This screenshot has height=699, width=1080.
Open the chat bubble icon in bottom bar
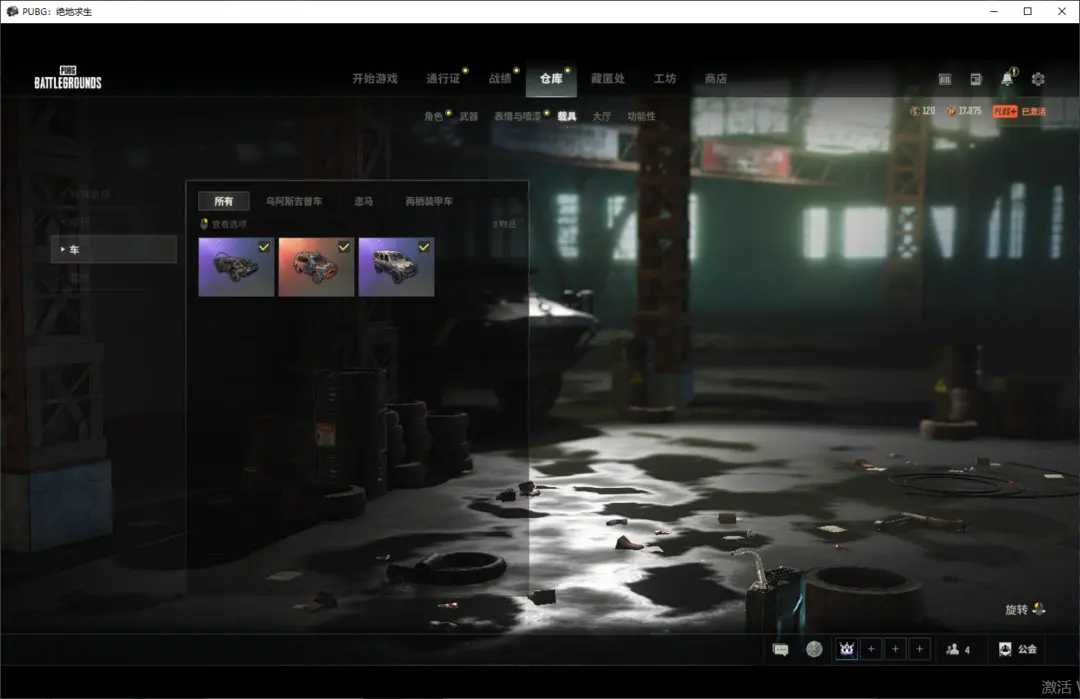[x=781, y=649]
